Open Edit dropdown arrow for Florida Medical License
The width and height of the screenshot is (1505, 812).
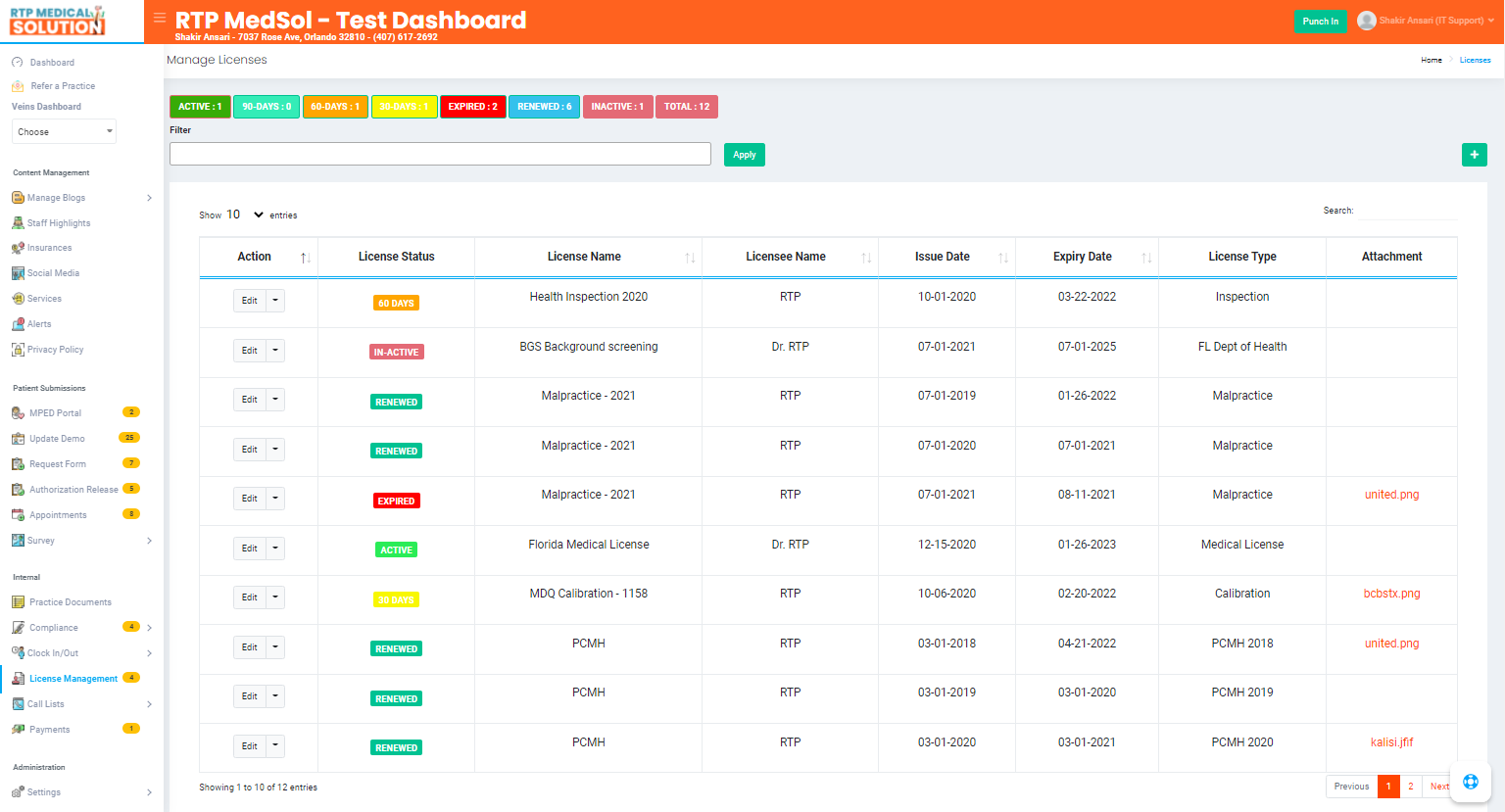275,549
